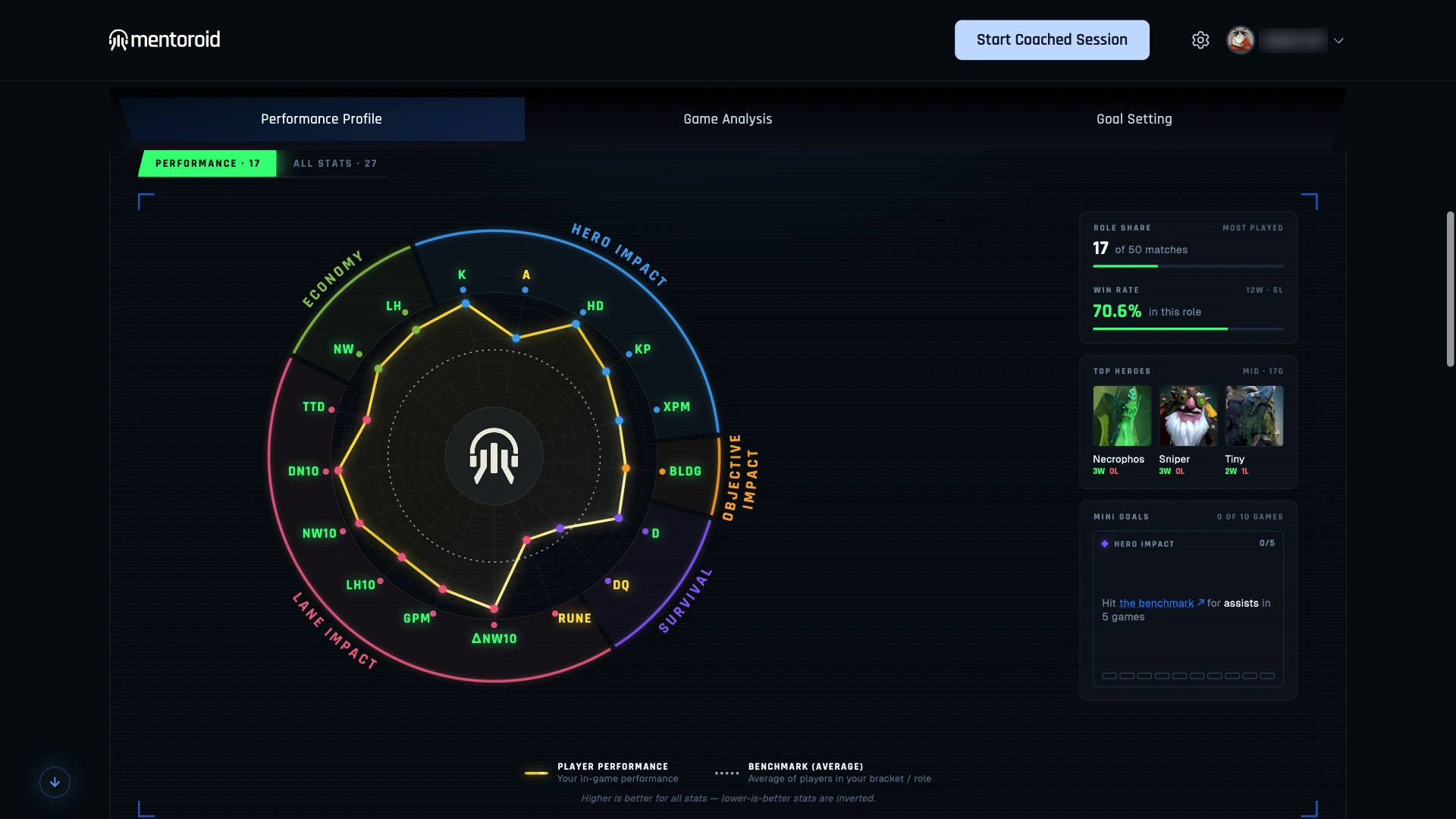Image resolution: width=1456 pixels, height=819 pixels.
Task: Click the NW stat label
Action: coord(344,350)
